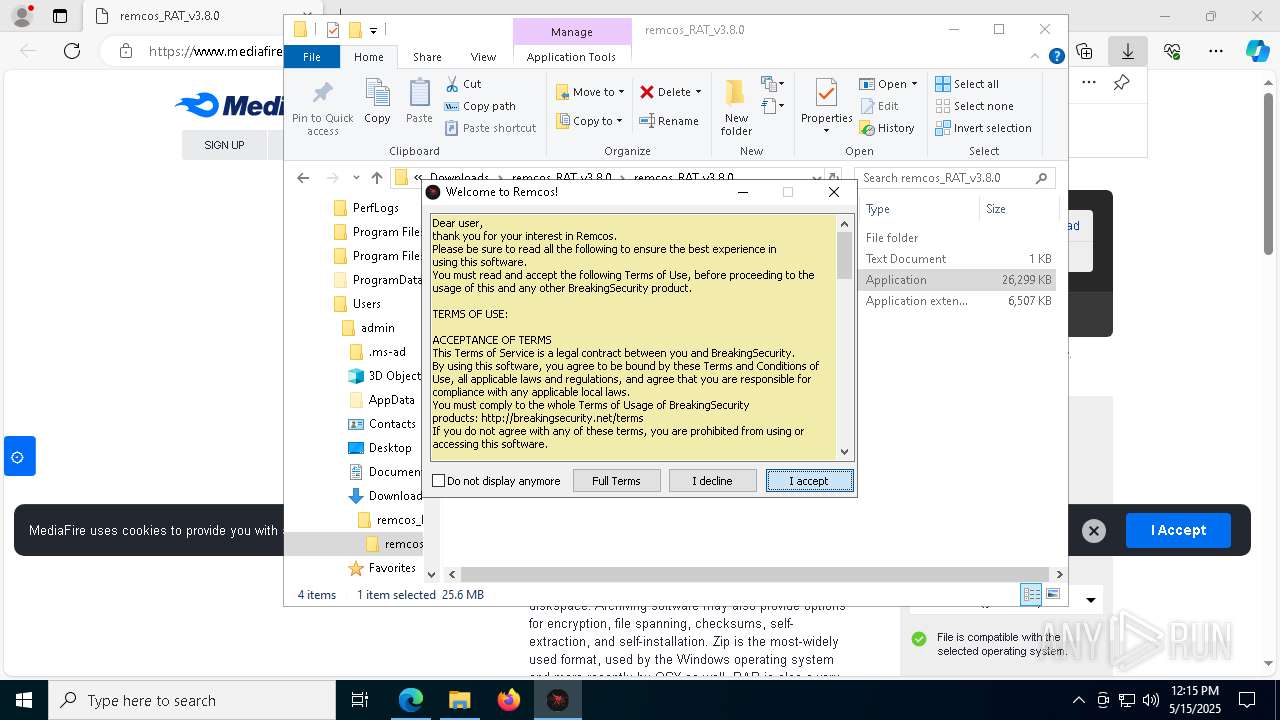Select Contacts folder in tree

[x=392, y=424]
